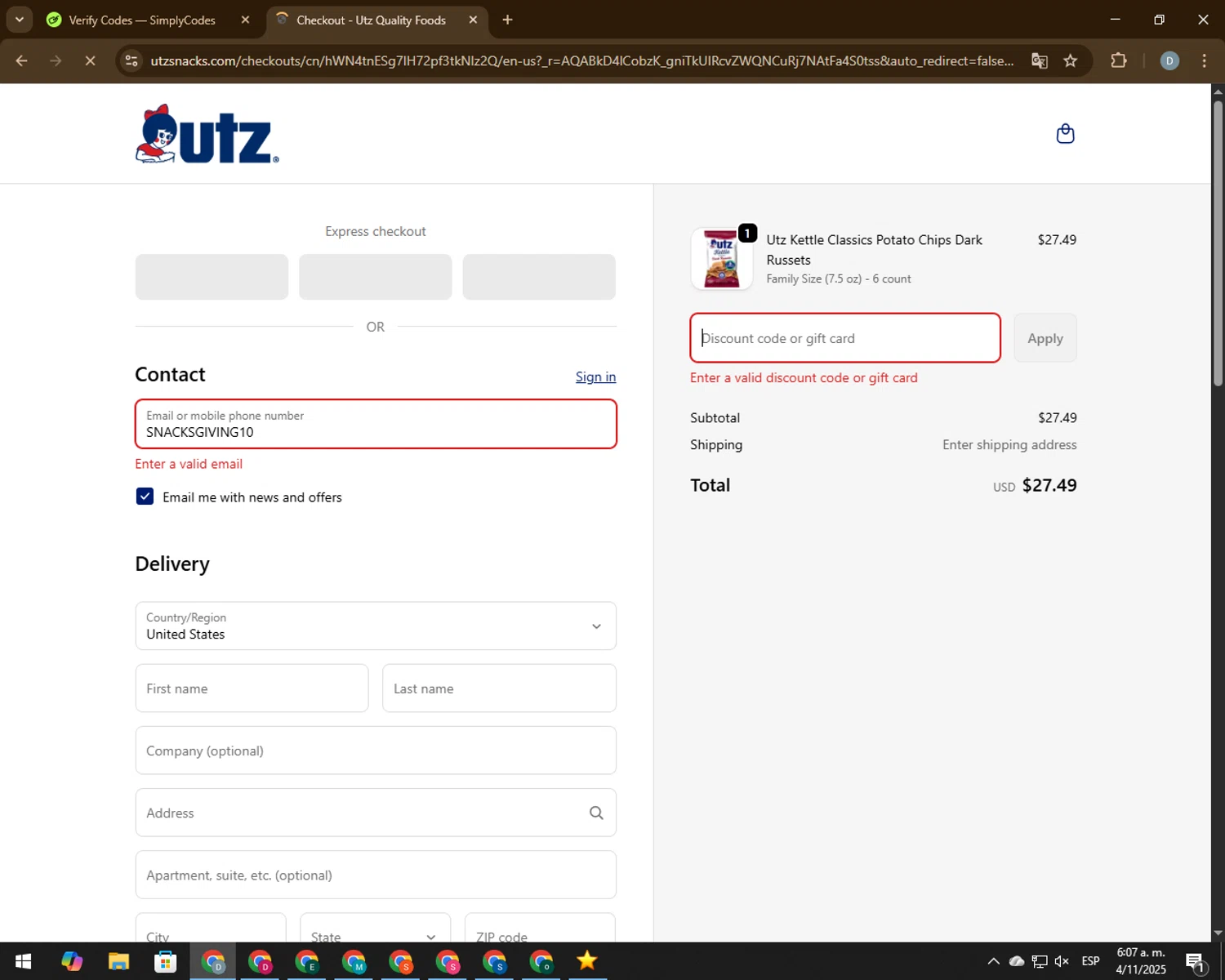Click the Utz Kettle Classics product thumbnail
The image size is (1225, 980).
(721, 259)
